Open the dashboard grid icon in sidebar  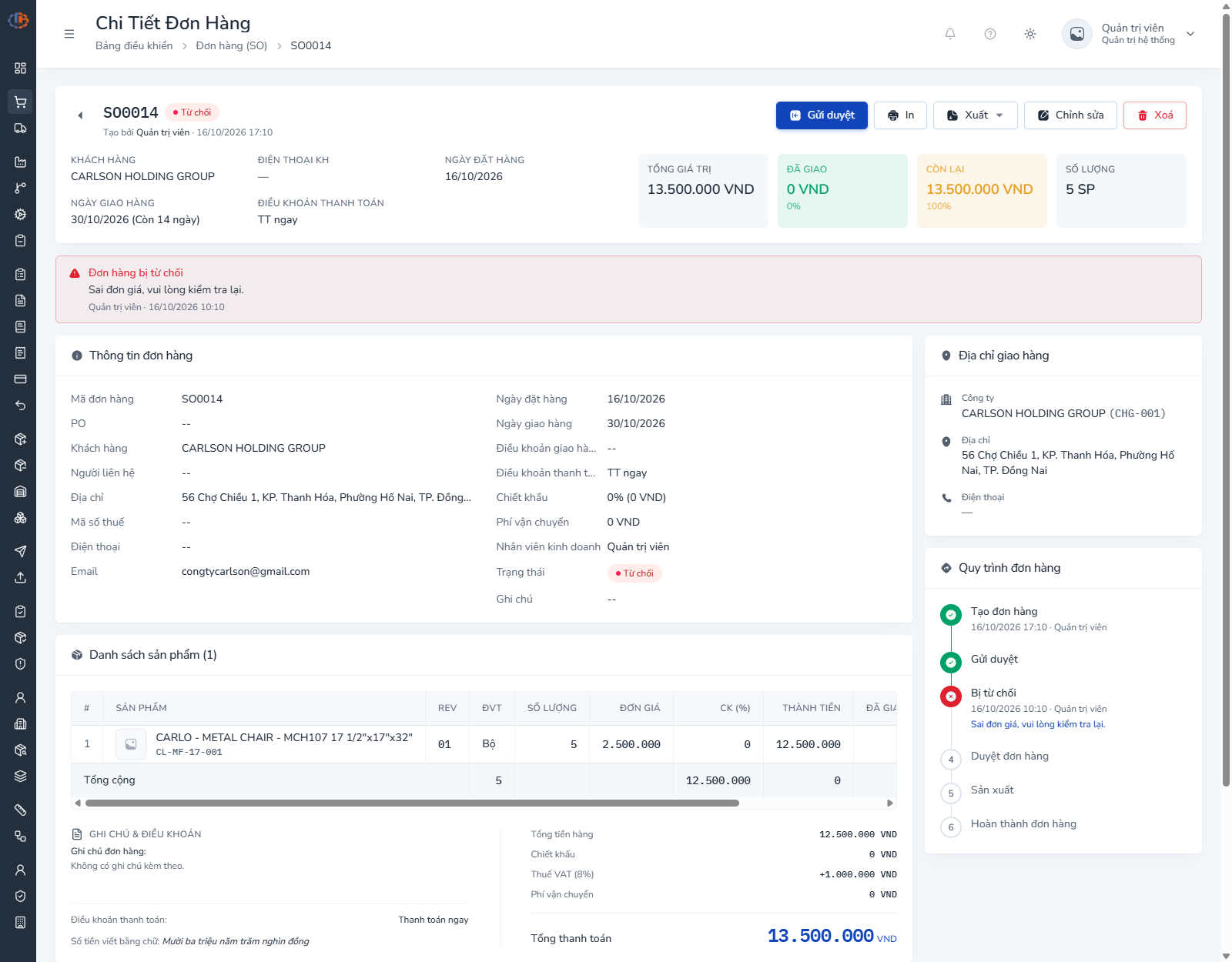[20, 68]
